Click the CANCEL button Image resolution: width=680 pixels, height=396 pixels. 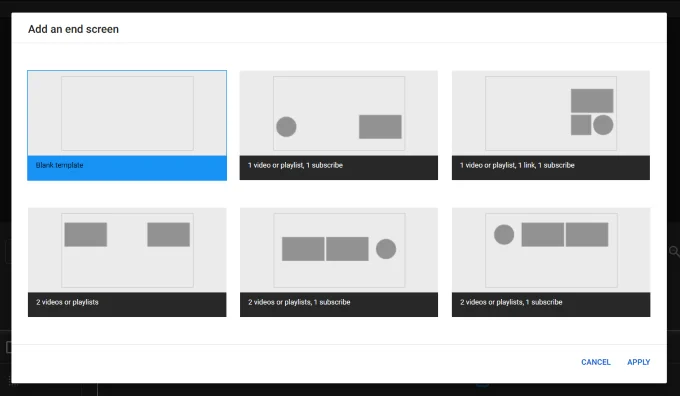pos(595,362)
